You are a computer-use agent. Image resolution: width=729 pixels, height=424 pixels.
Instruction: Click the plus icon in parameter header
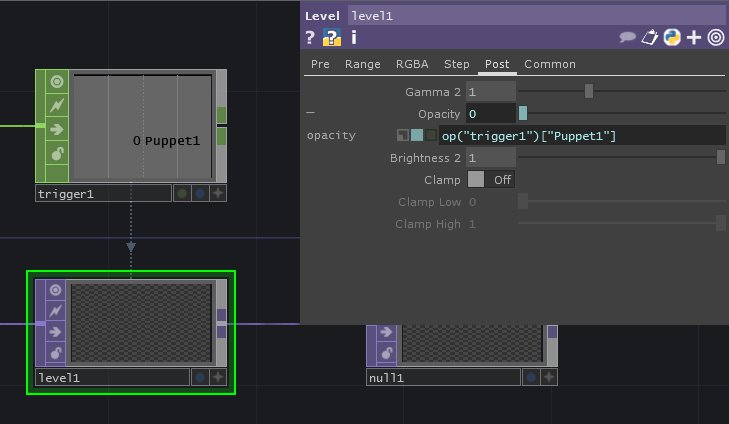click(694, 38)
